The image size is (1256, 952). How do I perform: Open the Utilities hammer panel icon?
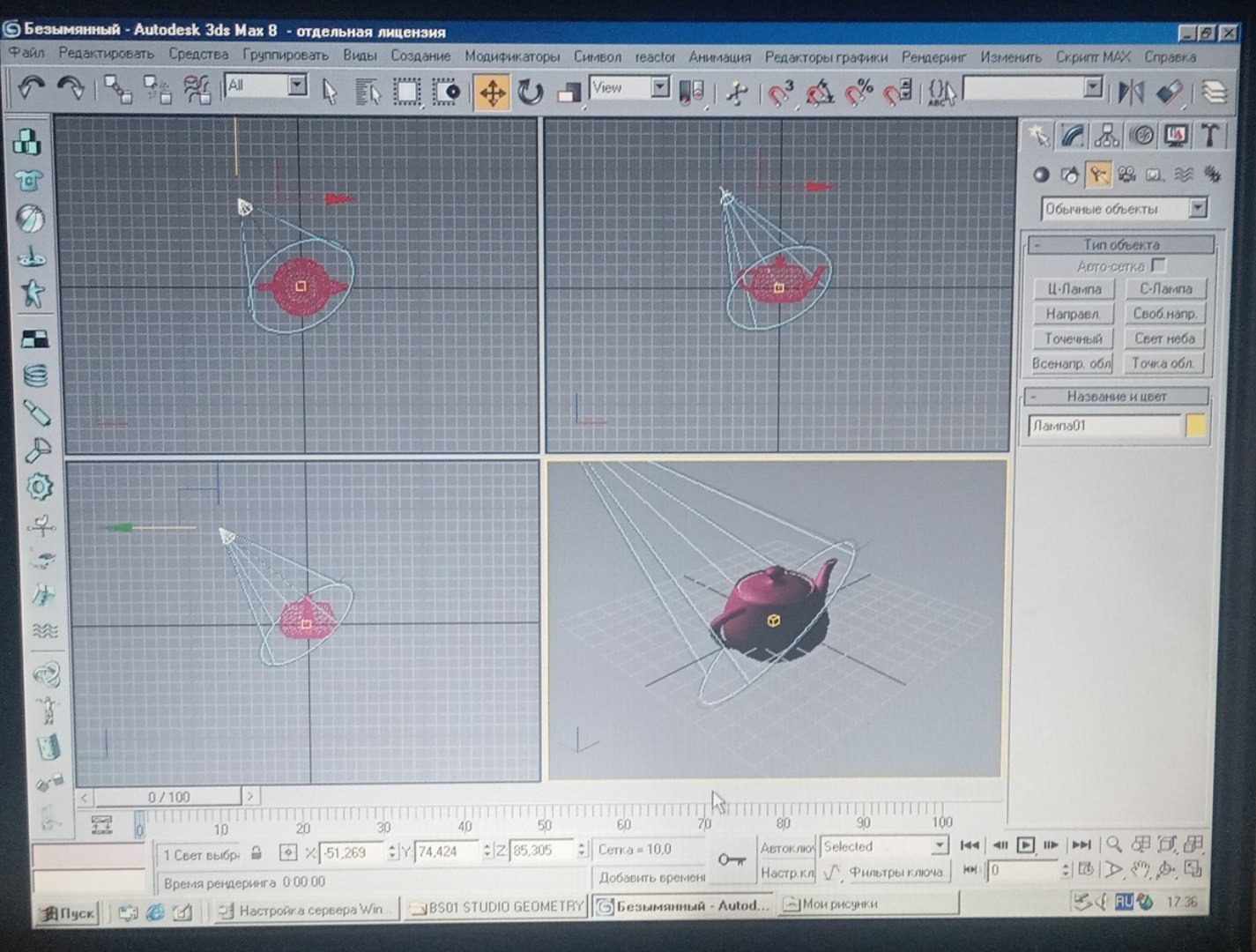pos(1210,136)
